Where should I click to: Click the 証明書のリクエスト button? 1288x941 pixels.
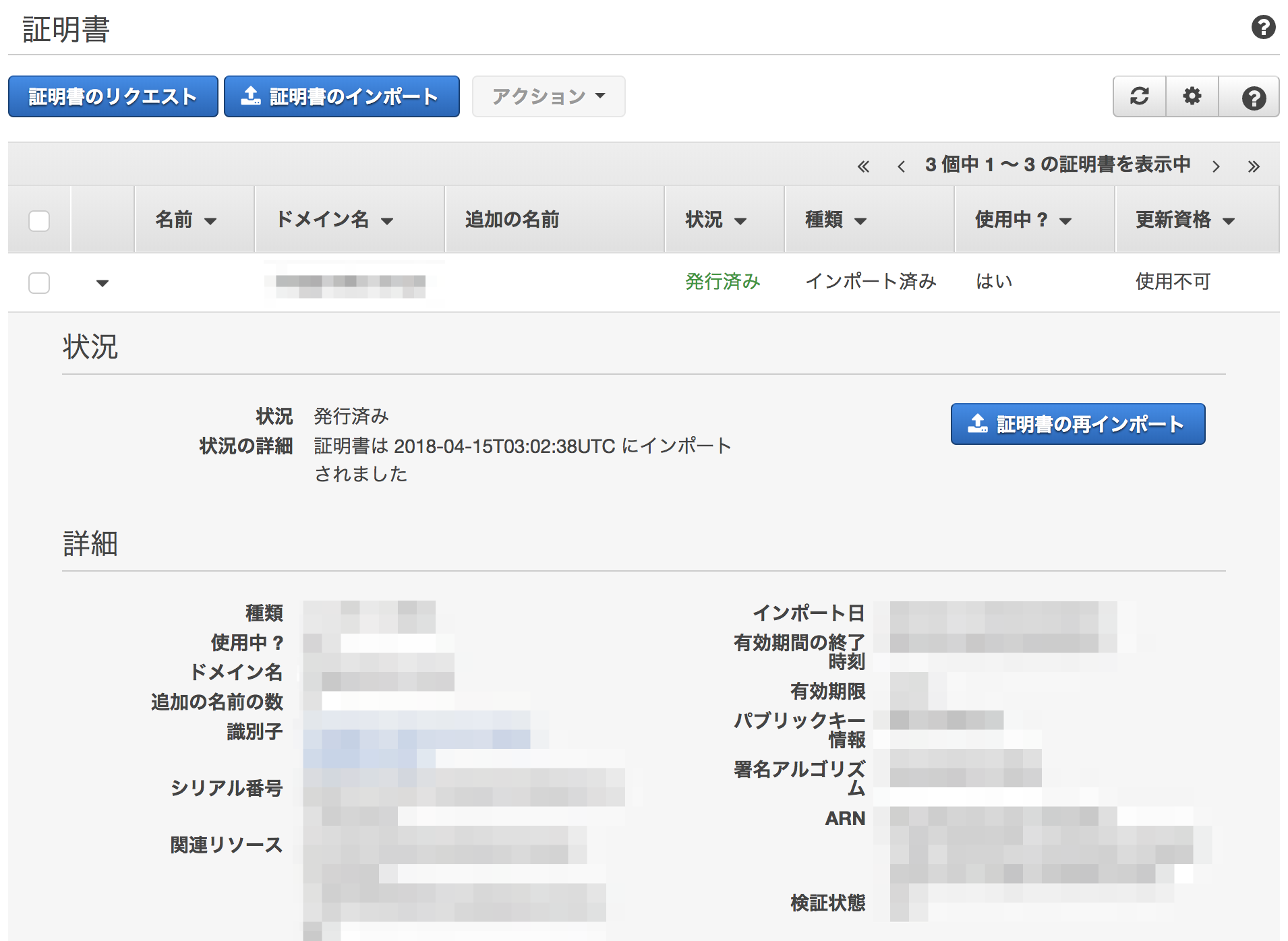113,96
